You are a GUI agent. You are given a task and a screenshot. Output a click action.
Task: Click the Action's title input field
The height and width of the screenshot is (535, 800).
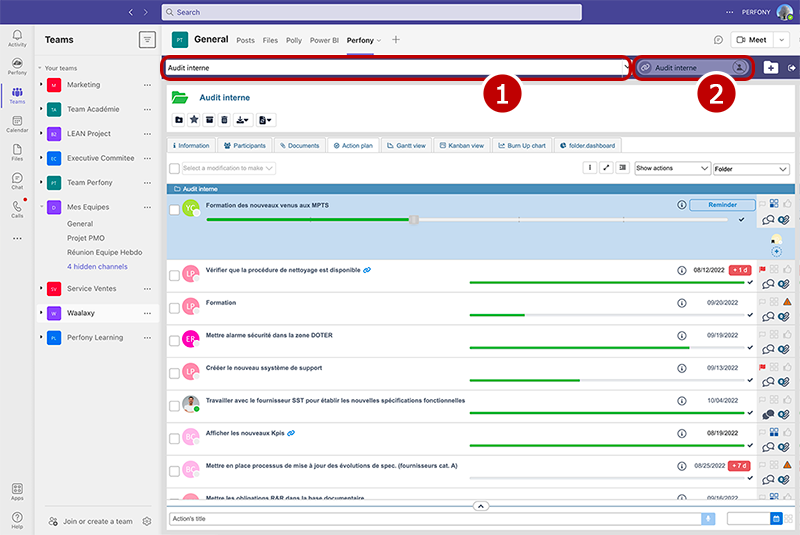tap(435, 519)
